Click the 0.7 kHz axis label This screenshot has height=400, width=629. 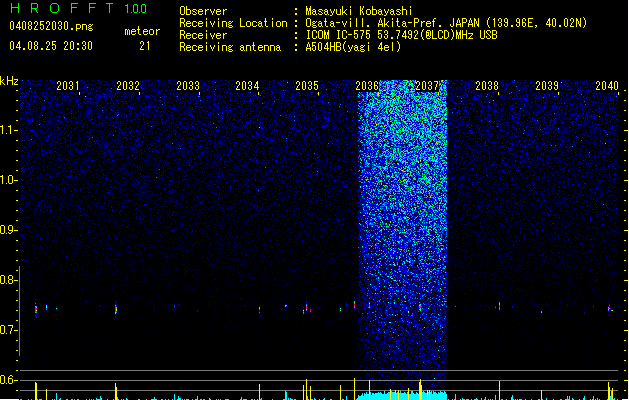pyautogui.click(x=9, y=330)
